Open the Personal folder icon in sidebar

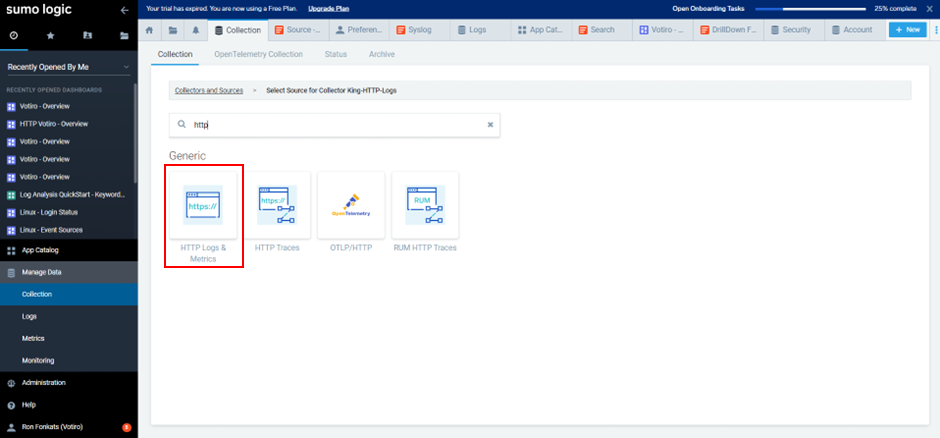pyautogui.click(x=88, y=35)
